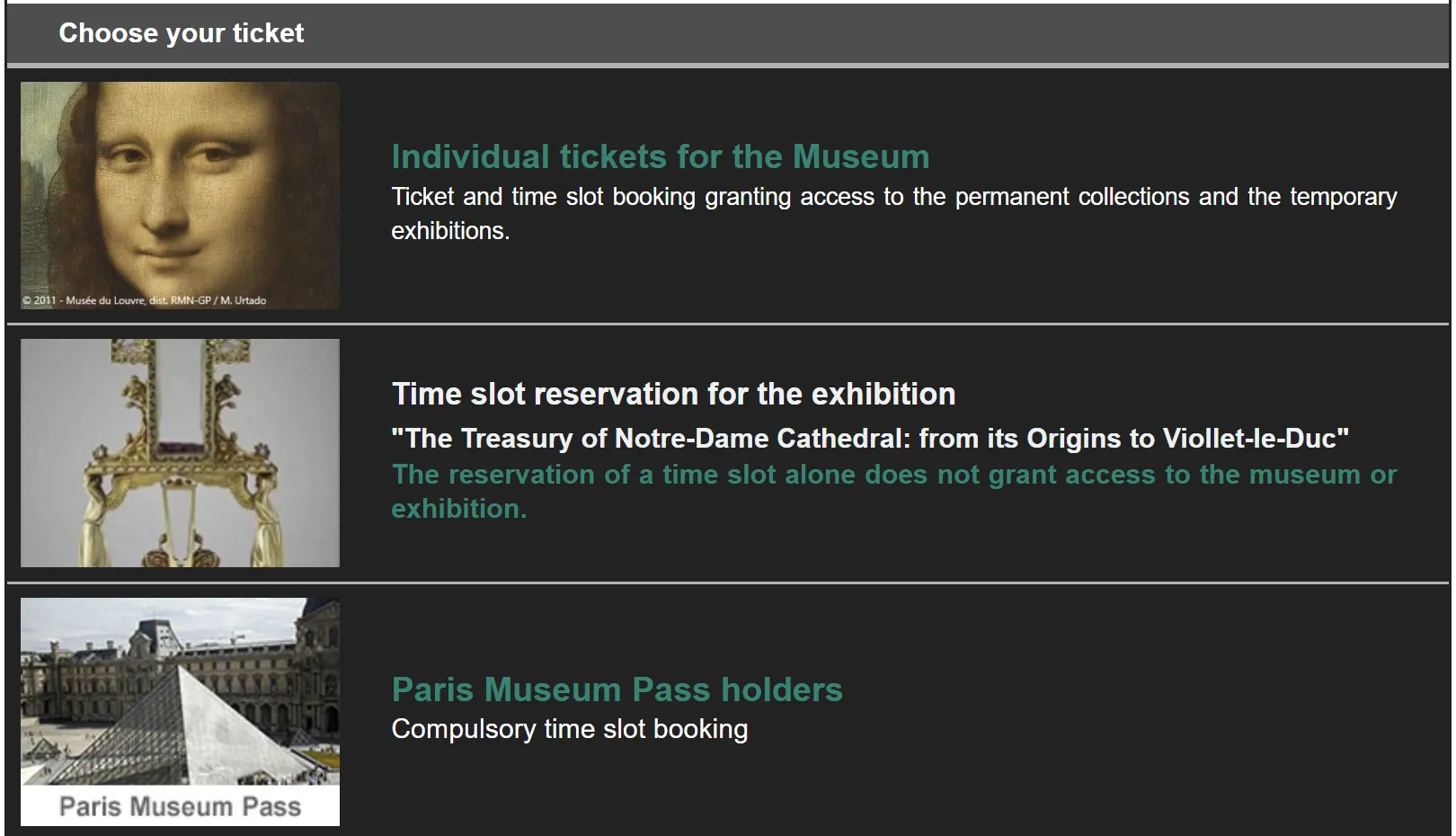1456x836 pixels.
Task: Click the Musée du Louvre copyright caption
Action: (144, 300)
